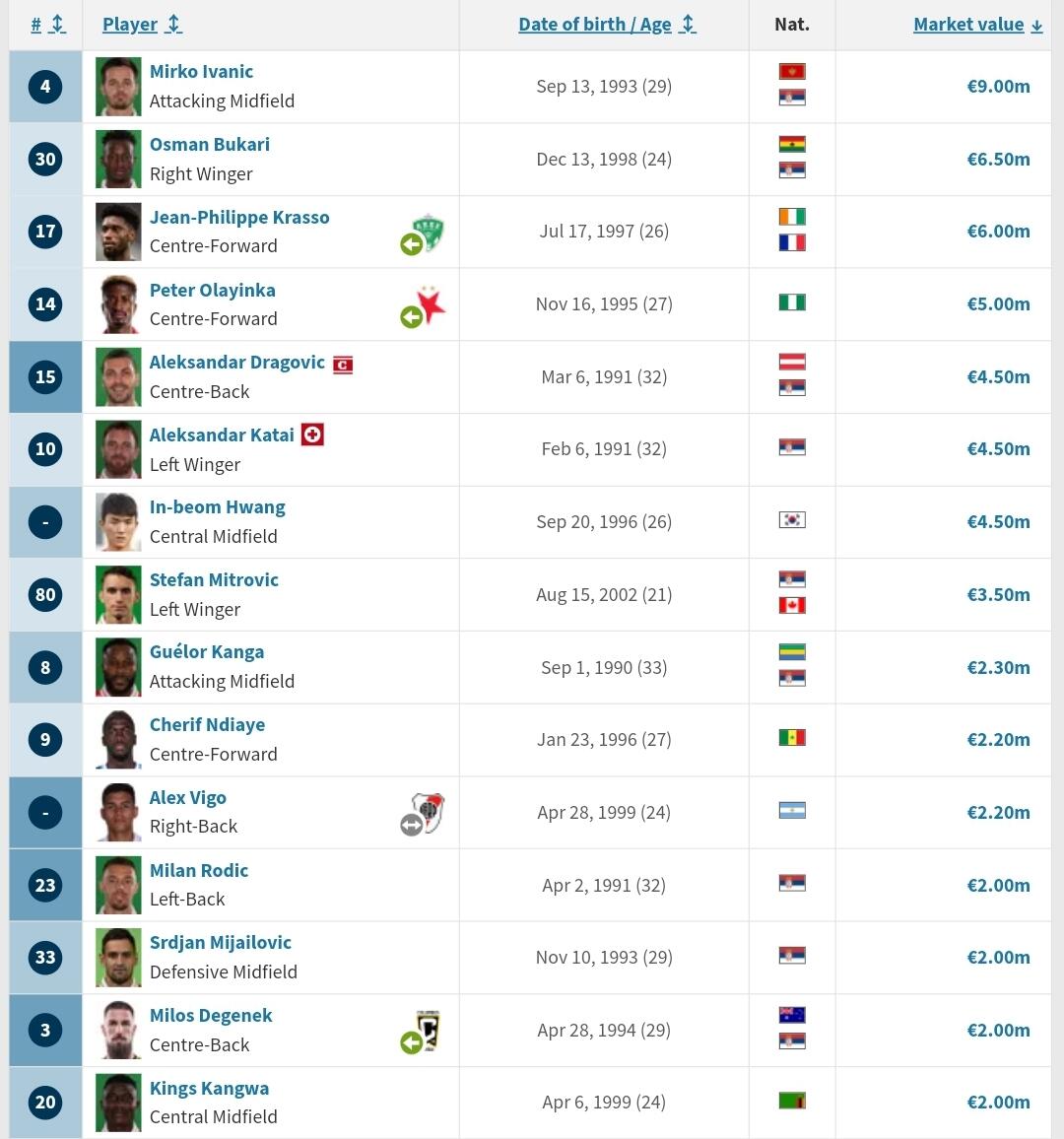Click South Korea flag in Hwang's row

click(792, 520)
